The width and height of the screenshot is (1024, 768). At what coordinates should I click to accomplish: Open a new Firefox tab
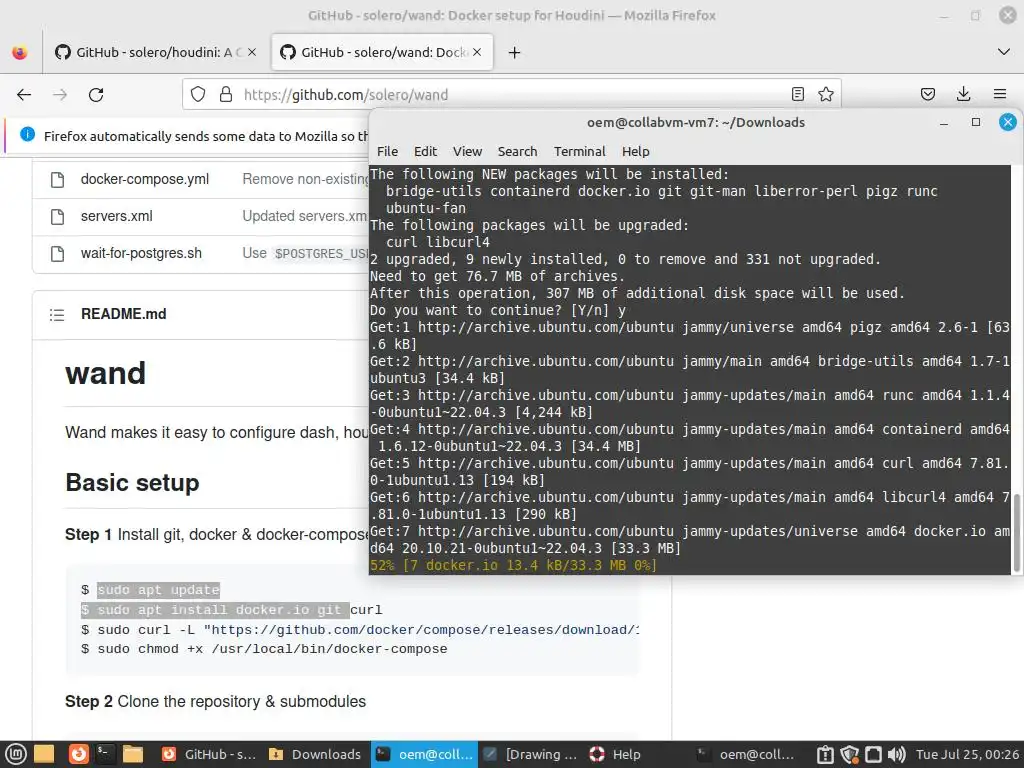[x=515, y=52]
